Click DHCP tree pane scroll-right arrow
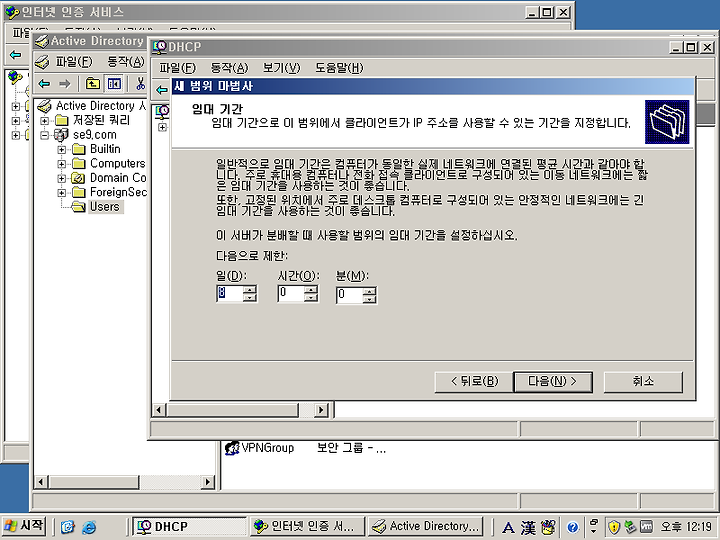Screen dimensions: 720x540 click(321, 410)
